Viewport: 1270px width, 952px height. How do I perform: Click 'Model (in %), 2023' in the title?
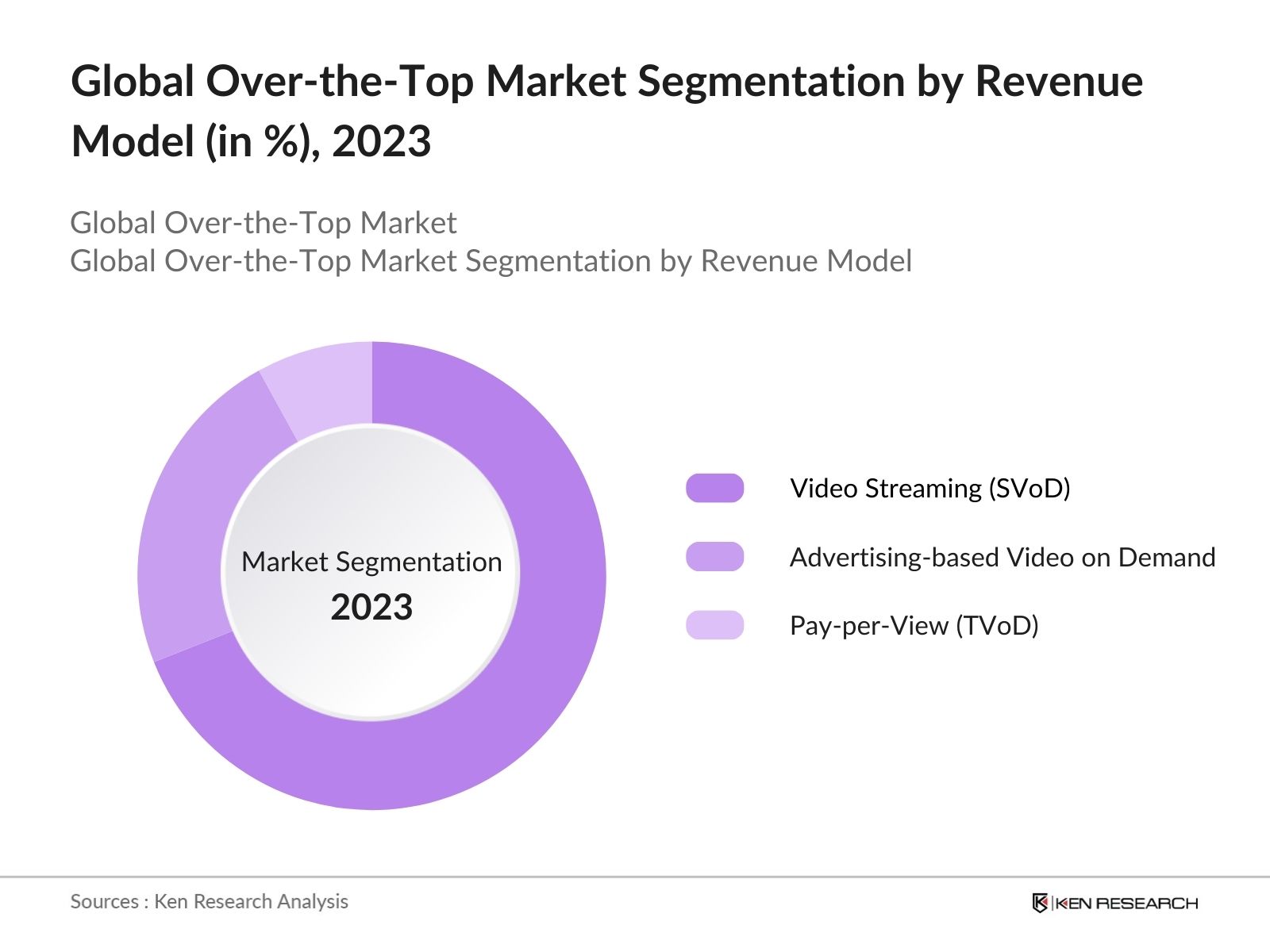click(x=251, y=141)
